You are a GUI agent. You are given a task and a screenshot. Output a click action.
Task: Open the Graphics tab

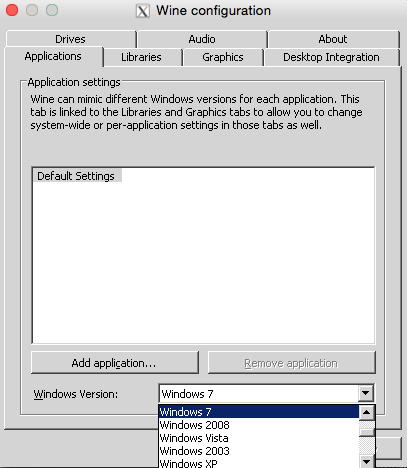223,57
